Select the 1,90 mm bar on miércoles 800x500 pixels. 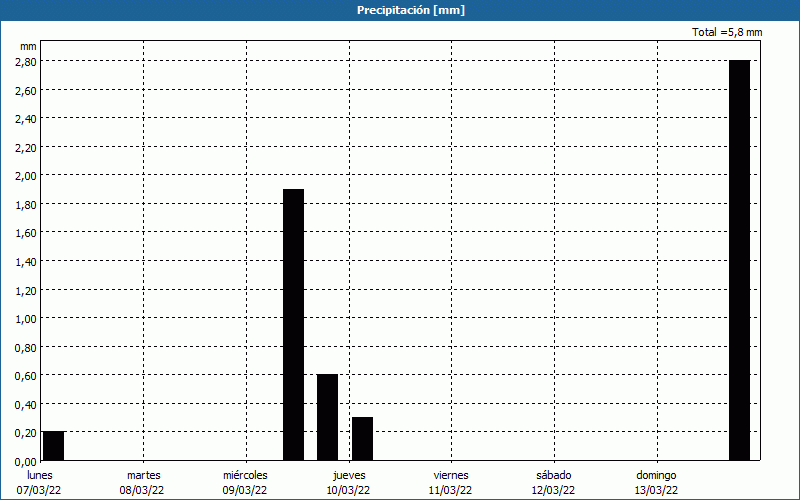click(x=293, y=325)
